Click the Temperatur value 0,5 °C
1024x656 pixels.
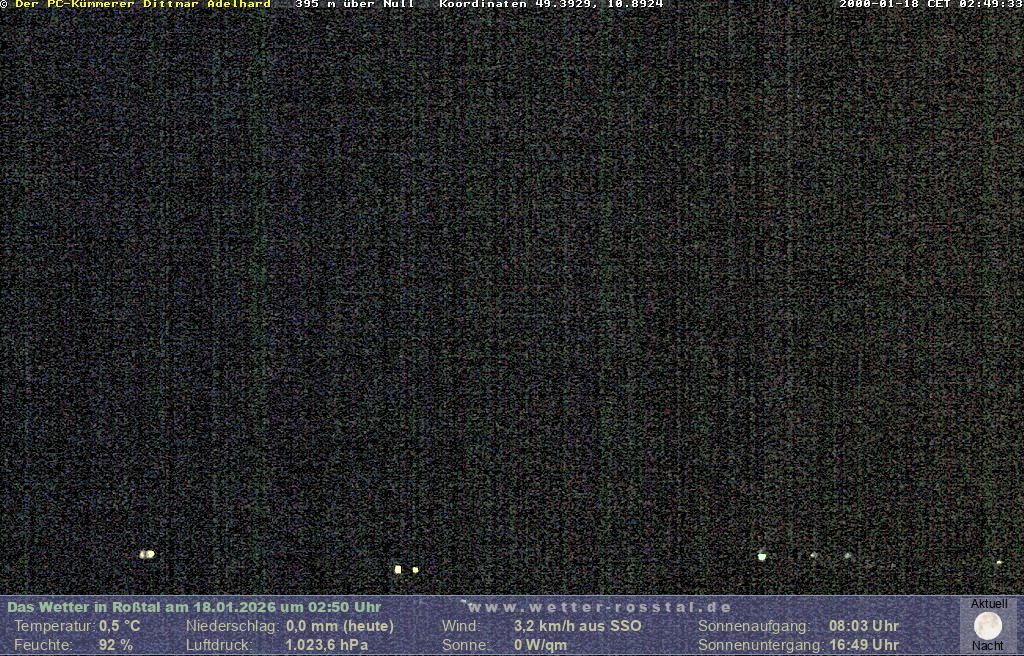(120, 626)
